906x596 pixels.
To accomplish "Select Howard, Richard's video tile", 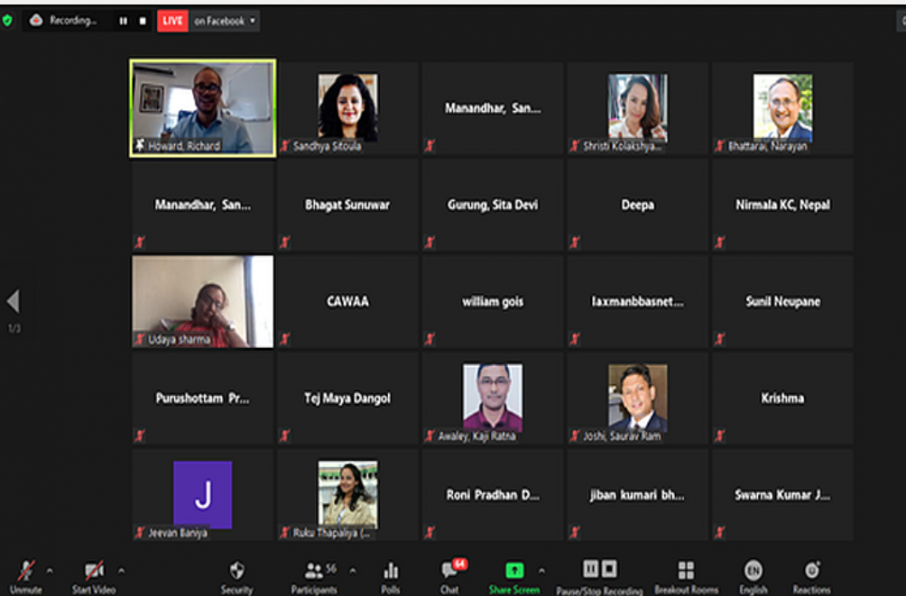I will click(x=202, y=107).
